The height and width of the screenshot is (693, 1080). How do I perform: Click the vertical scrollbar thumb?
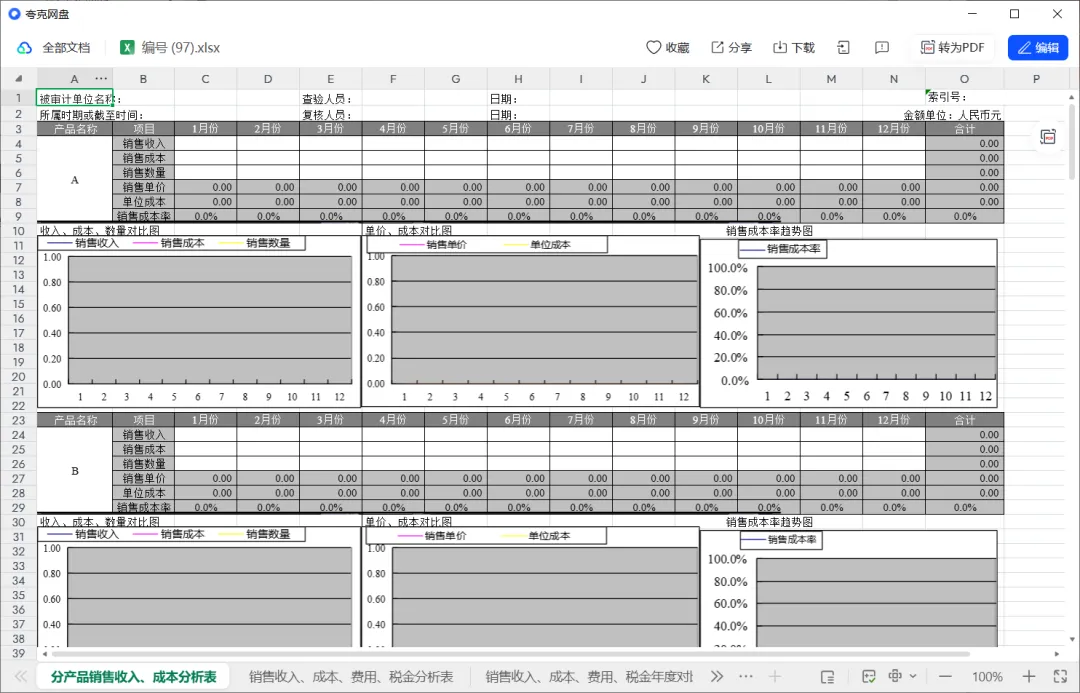(1071, 141)
